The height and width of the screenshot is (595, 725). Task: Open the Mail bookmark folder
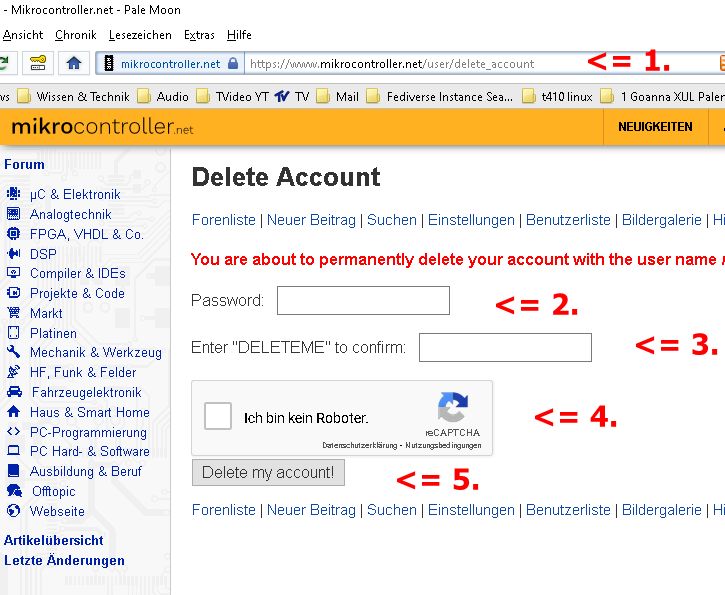coord(338,97)
